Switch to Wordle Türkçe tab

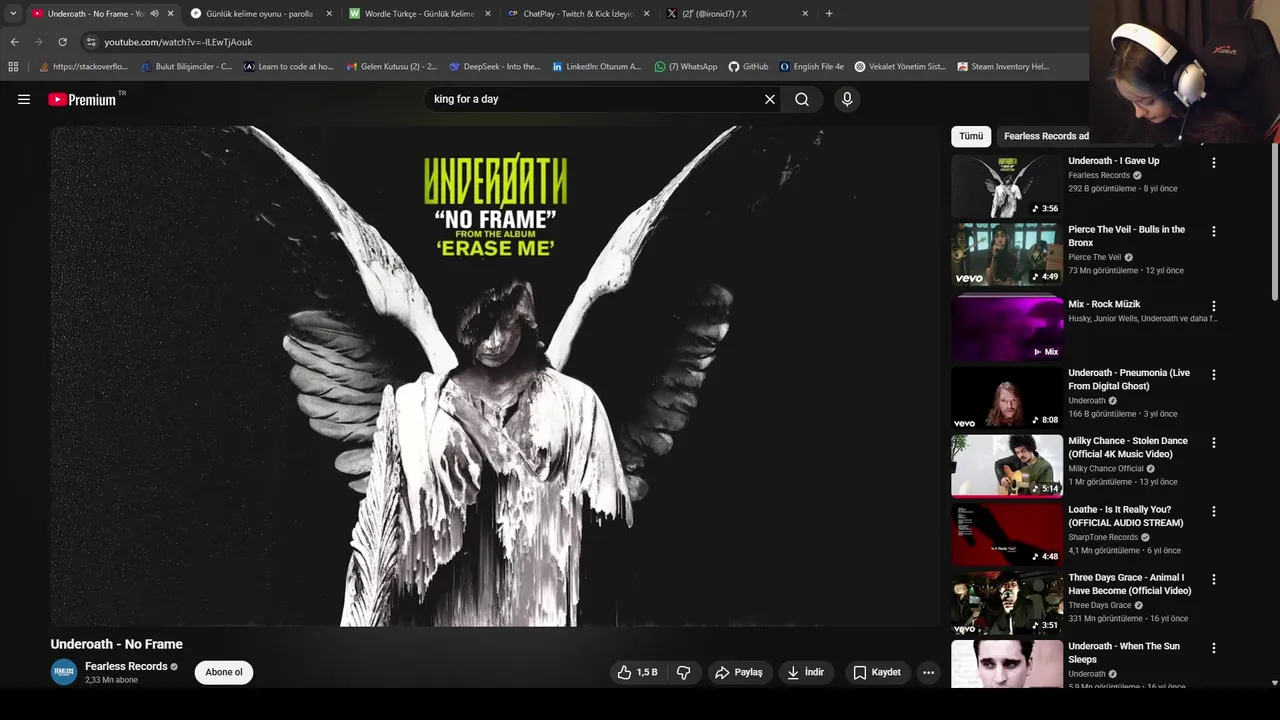(419, 14)
